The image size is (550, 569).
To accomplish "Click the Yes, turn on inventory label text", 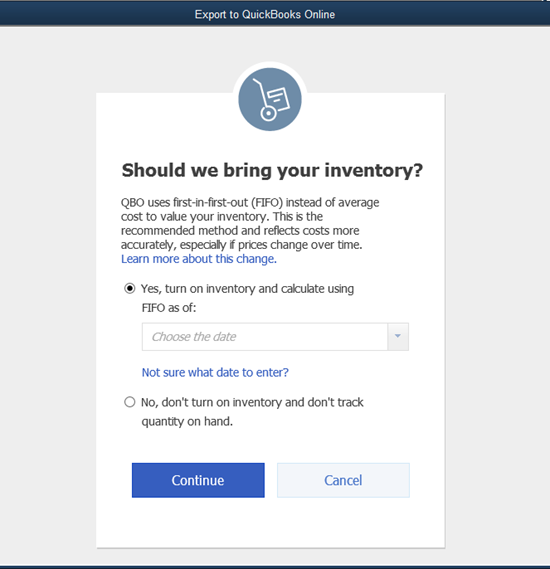I will [247, 289].
